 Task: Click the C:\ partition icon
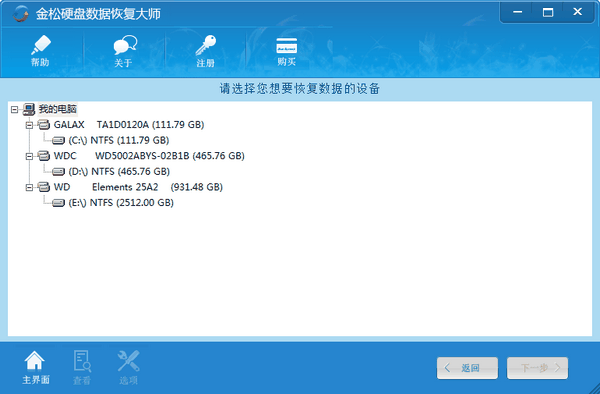[58, 141]
